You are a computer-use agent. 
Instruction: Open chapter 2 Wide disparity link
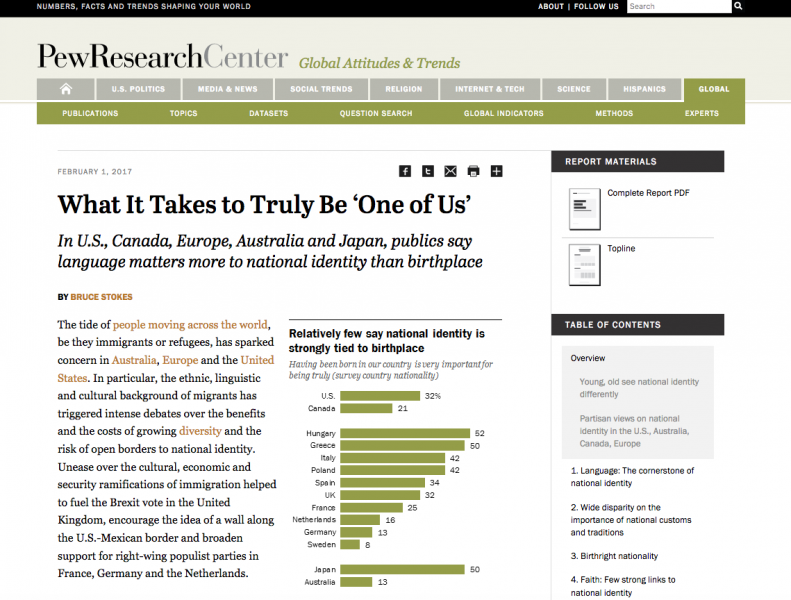click(631, 520)
